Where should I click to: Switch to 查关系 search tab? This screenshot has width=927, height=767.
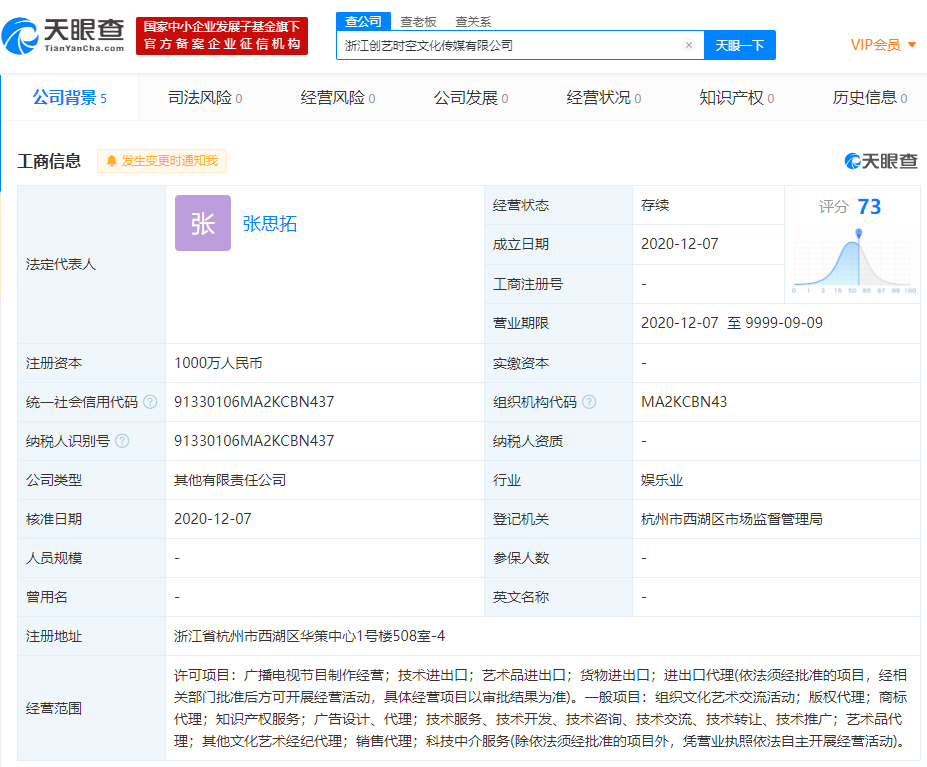pos(473,22)
